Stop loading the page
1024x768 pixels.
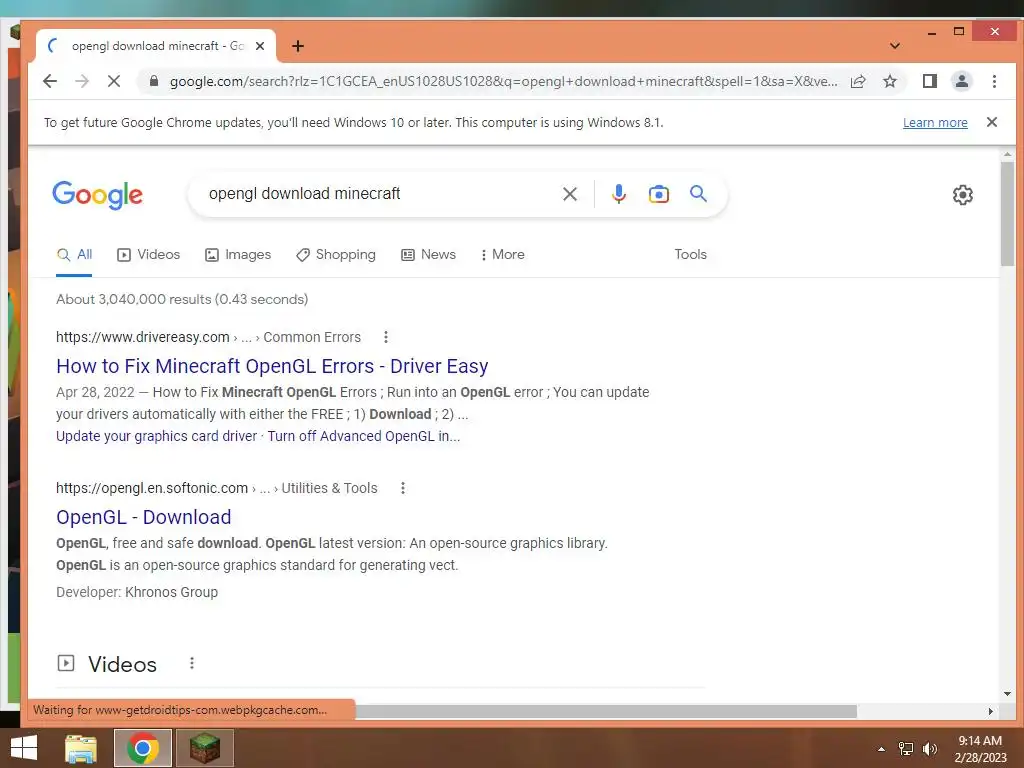pos(114,81)
